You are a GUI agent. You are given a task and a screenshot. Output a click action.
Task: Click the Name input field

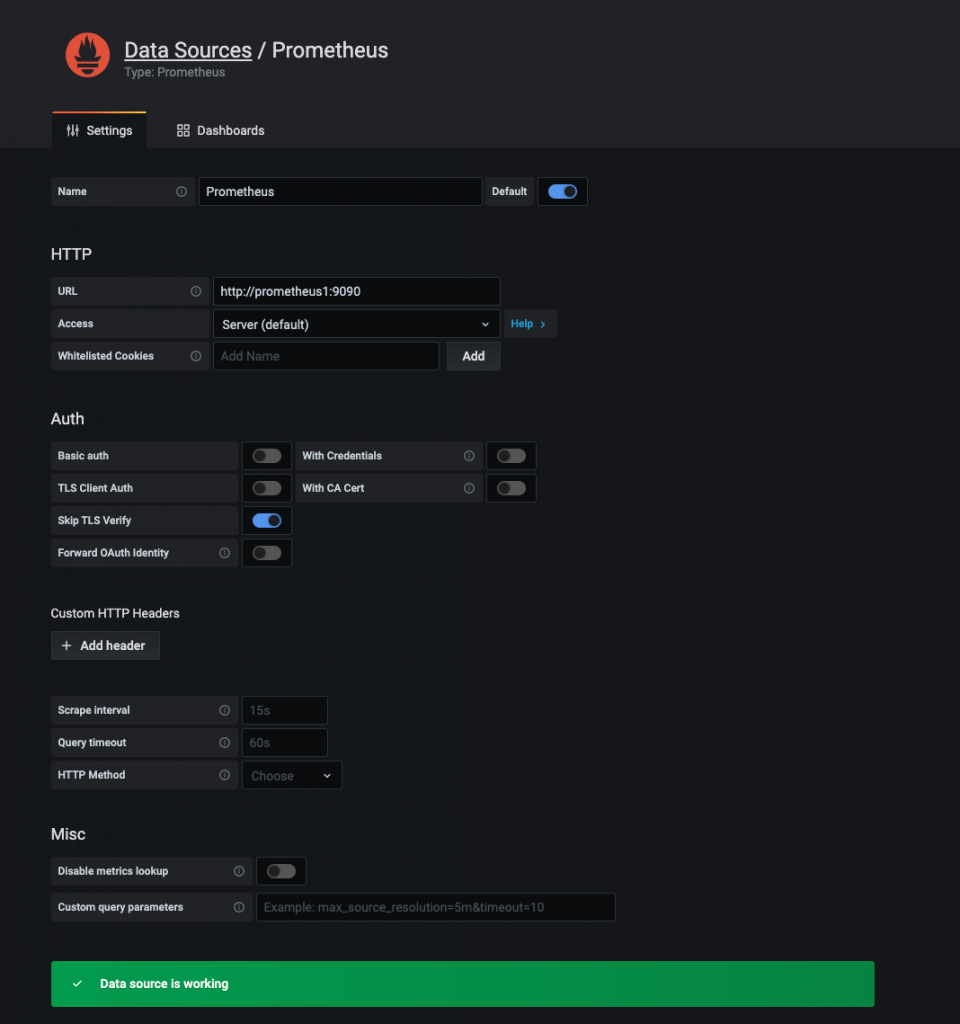coord(340,191)
